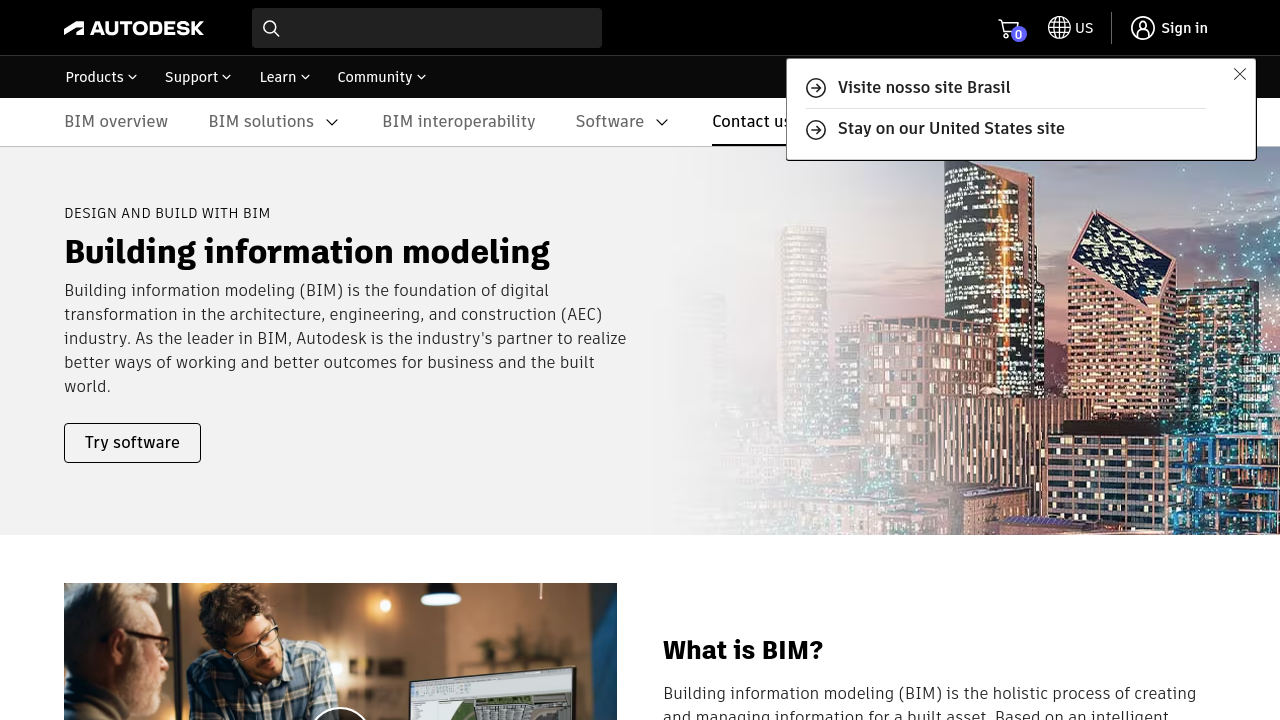This screenshot has width=1280, height=720.
Task: Focus the top search input field
Action: (x=440, y=28)
